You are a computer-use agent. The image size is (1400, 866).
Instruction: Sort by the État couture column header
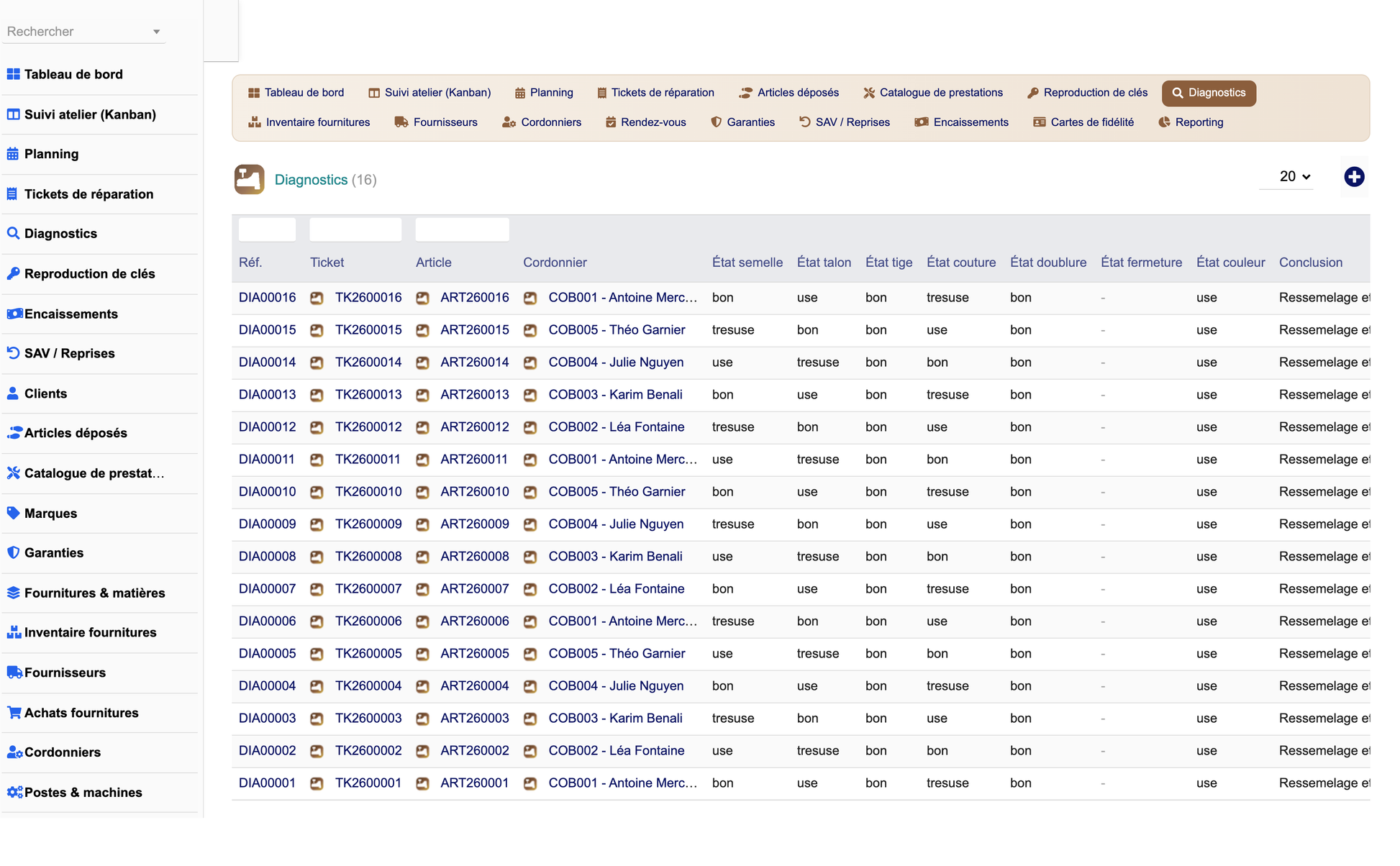point(961,263)
